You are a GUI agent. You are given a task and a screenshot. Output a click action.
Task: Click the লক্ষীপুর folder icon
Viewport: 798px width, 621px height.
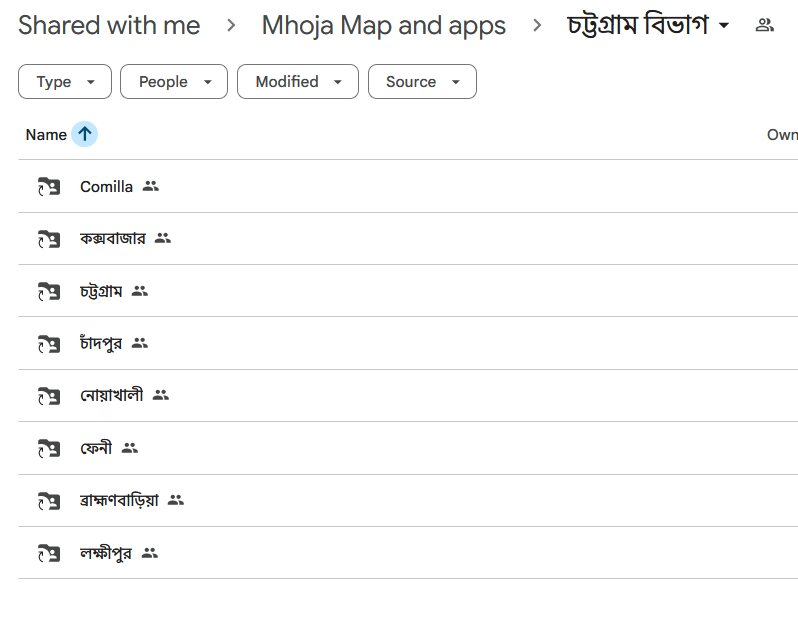pos(49,553)
